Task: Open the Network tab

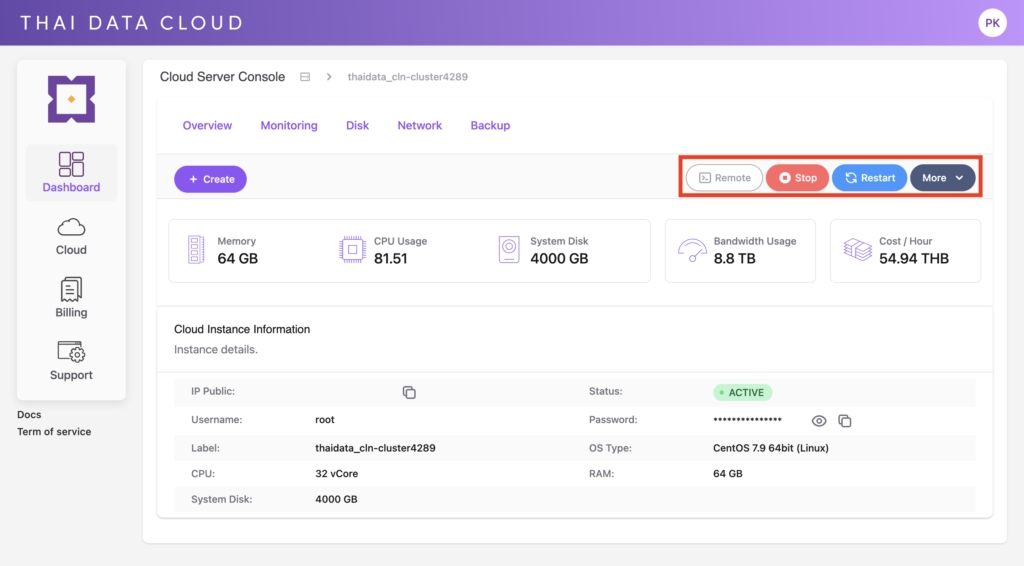Action: [x=419, y=126]
